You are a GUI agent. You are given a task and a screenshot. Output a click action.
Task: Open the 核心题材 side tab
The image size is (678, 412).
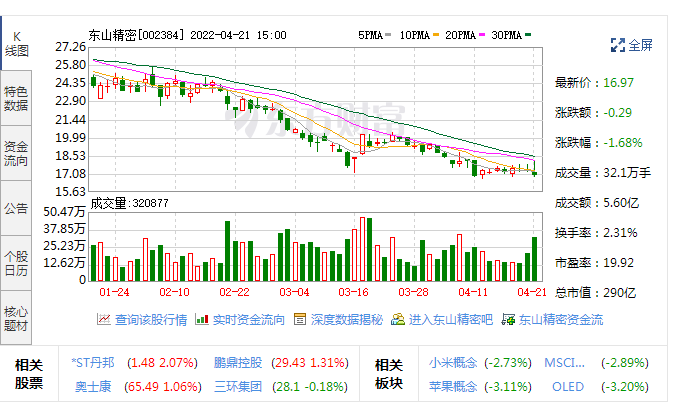(x=16, y=317)
